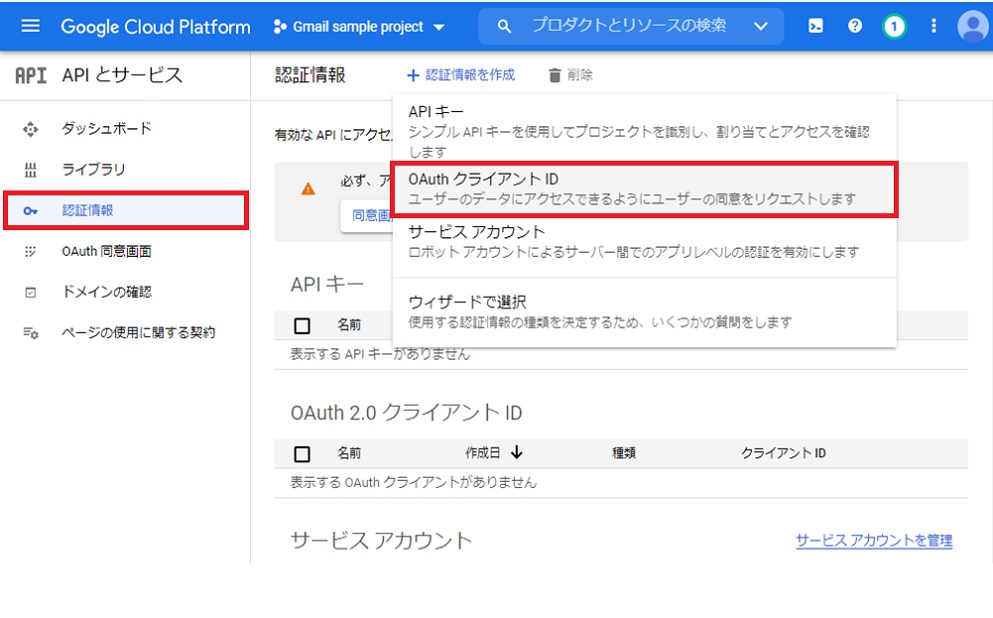Open the navigation hamburger menu
This screenshot has width=993, height=618.
pos(30,26)
